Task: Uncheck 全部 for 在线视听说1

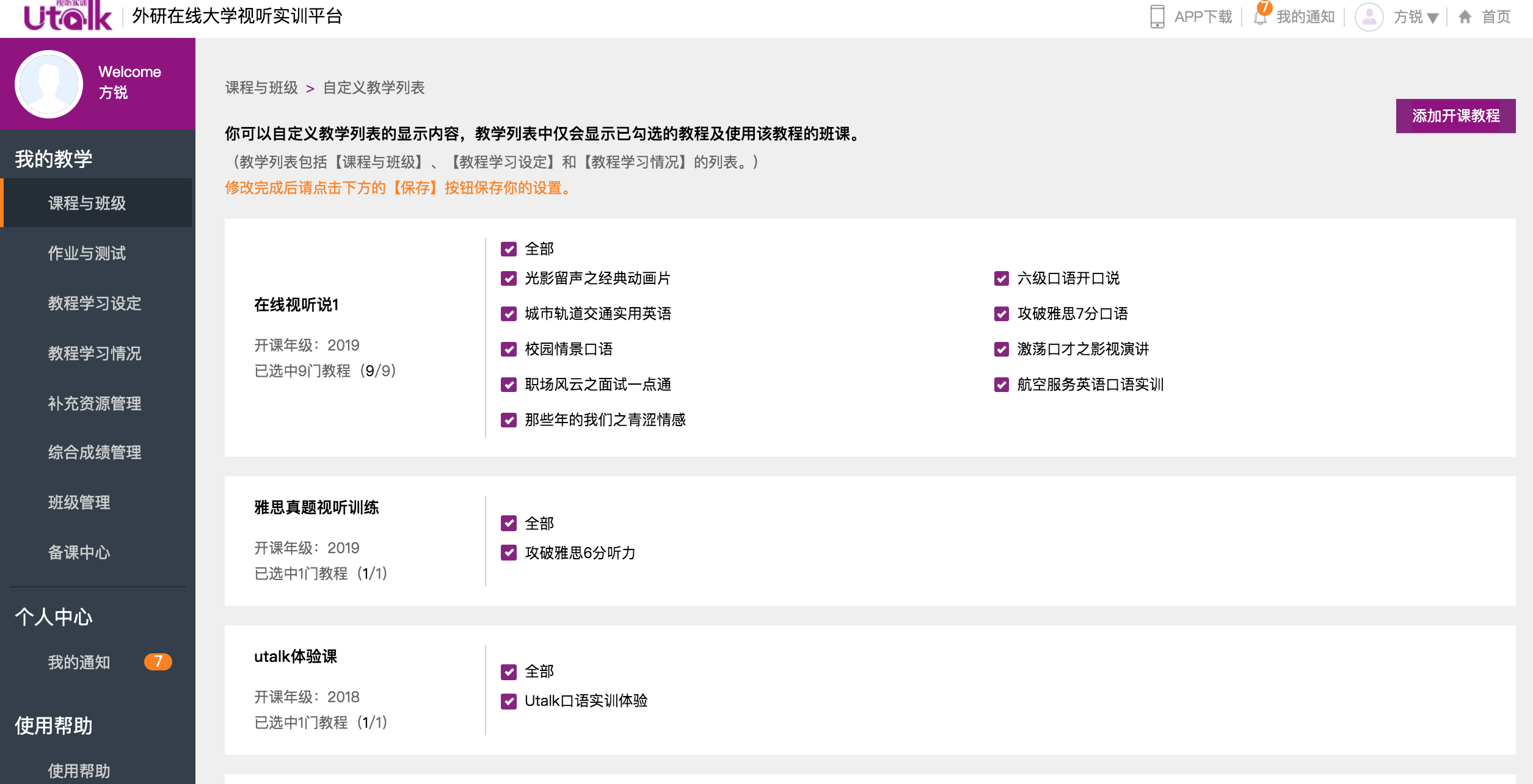Action: click(x=508, y=249)
